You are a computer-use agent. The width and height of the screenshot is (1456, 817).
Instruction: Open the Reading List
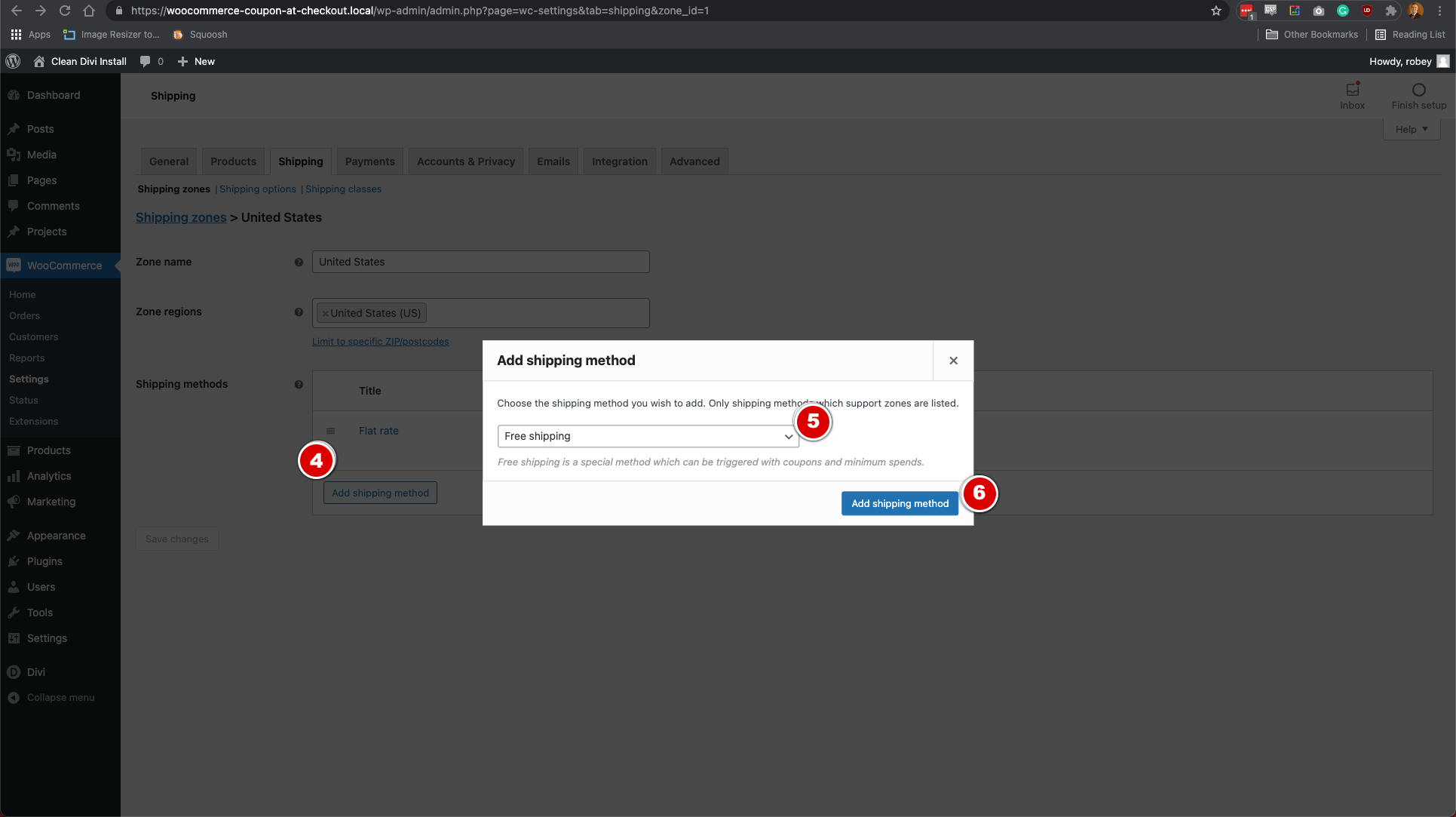[1410, 35]
